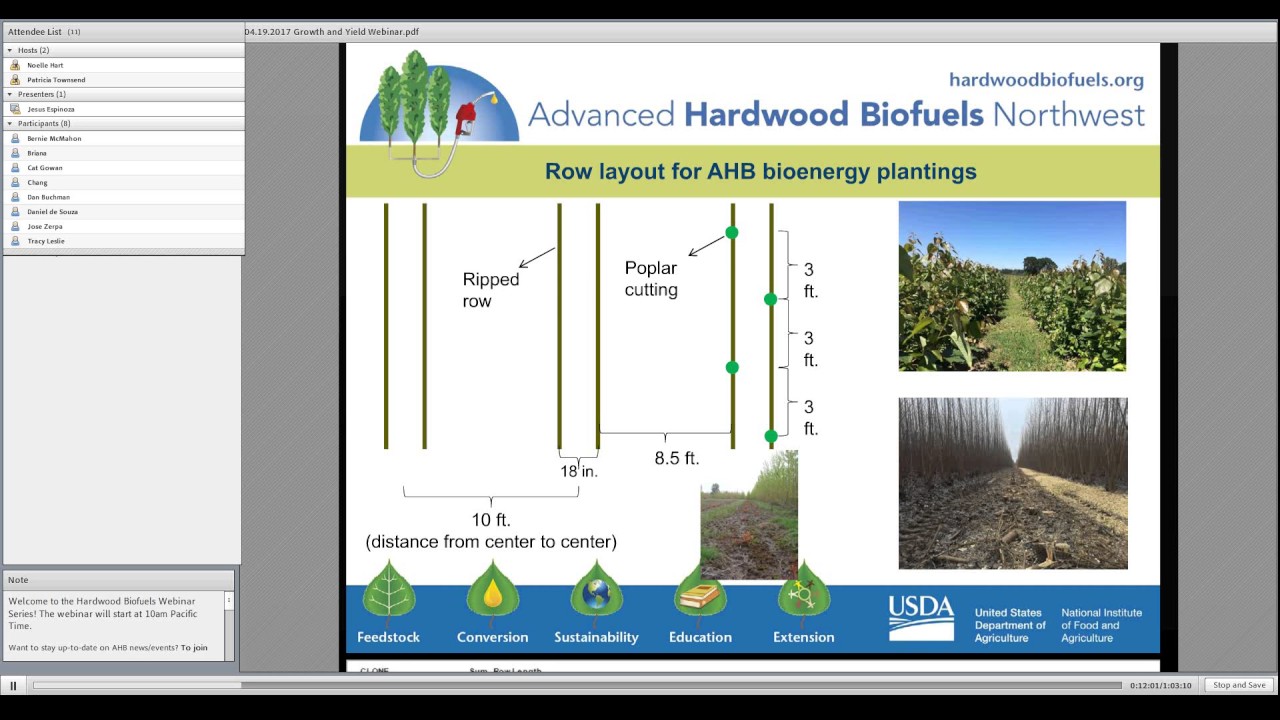Screen dimensions: 1280x720
Task: Click the 8.5 ft. spacing label
Action: [677, 459]
